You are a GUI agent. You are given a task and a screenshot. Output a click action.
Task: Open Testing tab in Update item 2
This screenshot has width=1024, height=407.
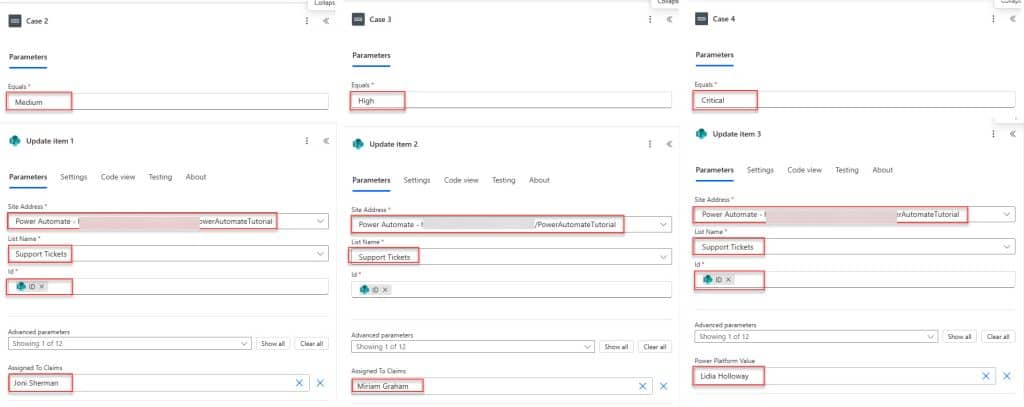tap(504, 180)
